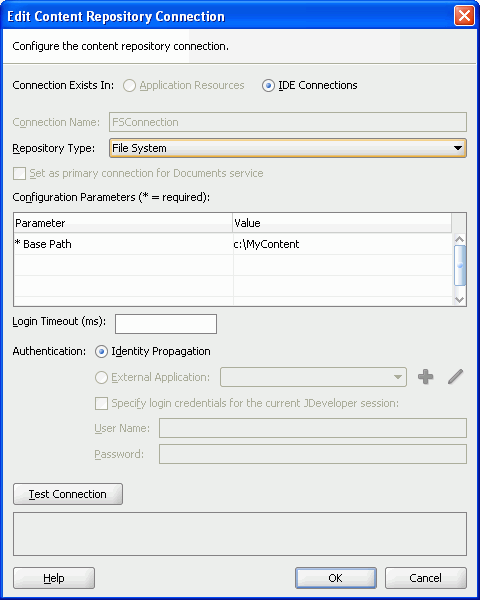Edit the Base Path value cell
480x600 pixels.
(342, 244)
